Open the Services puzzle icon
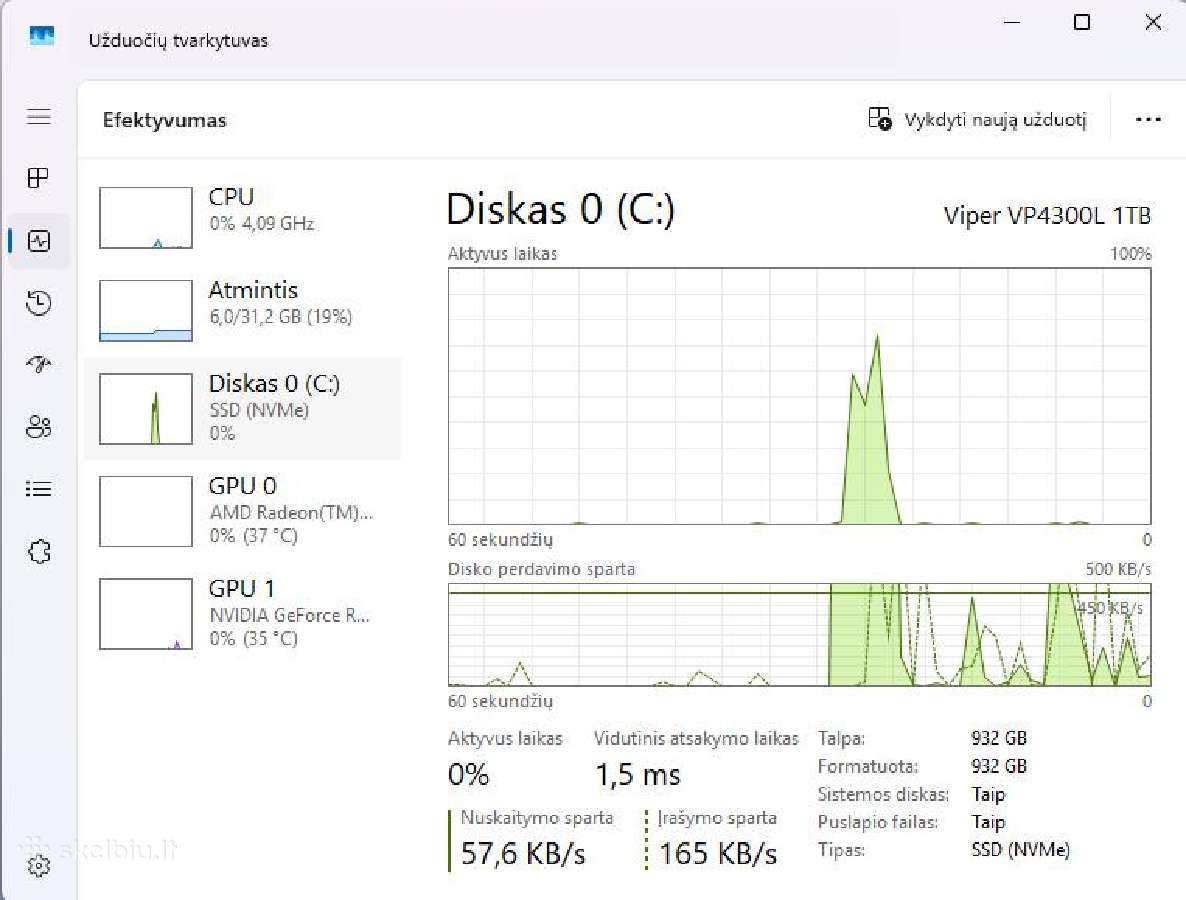 point(39,551)
